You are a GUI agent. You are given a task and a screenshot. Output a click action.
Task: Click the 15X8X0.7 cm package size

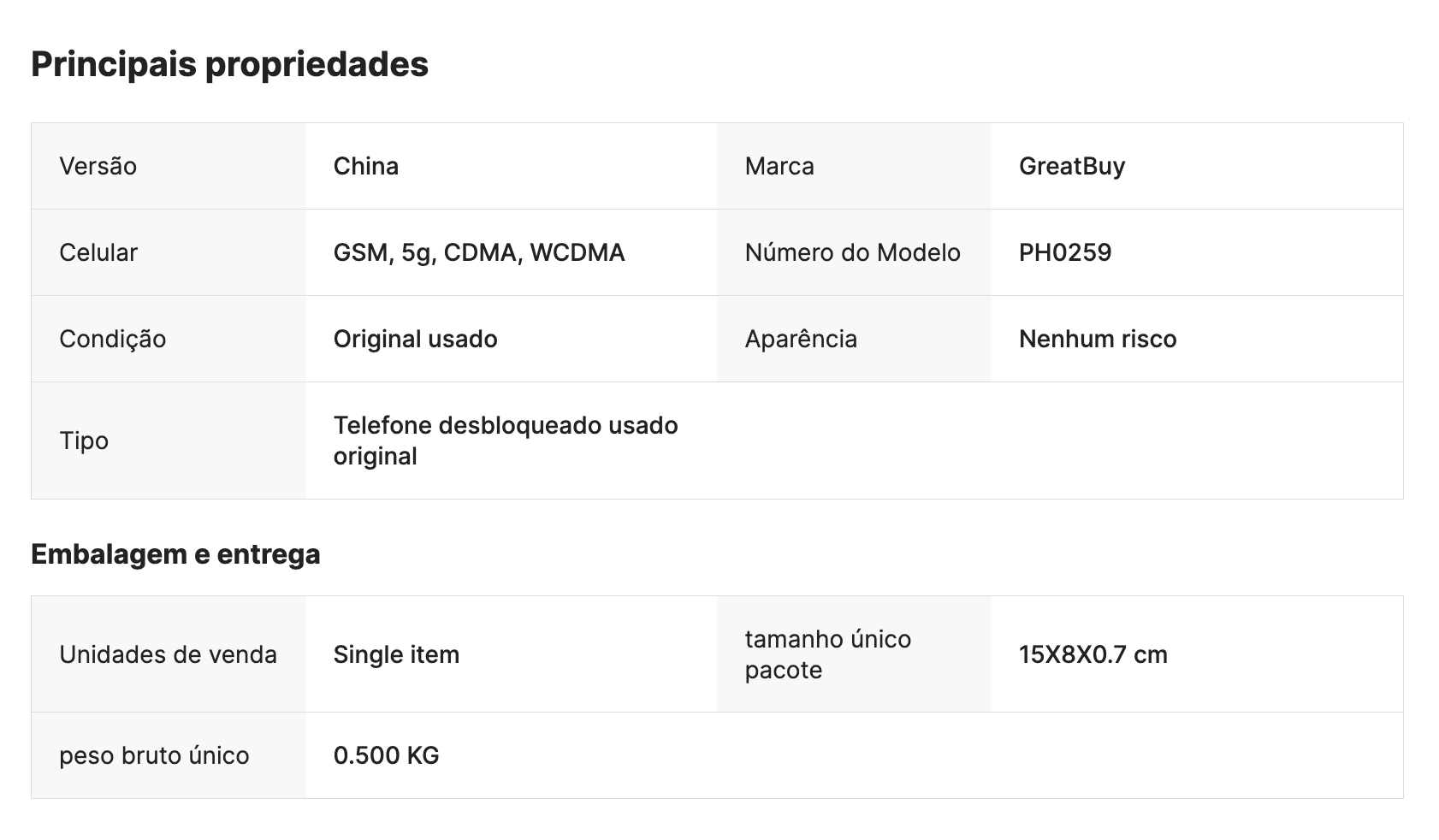[x=1093, y=654]
